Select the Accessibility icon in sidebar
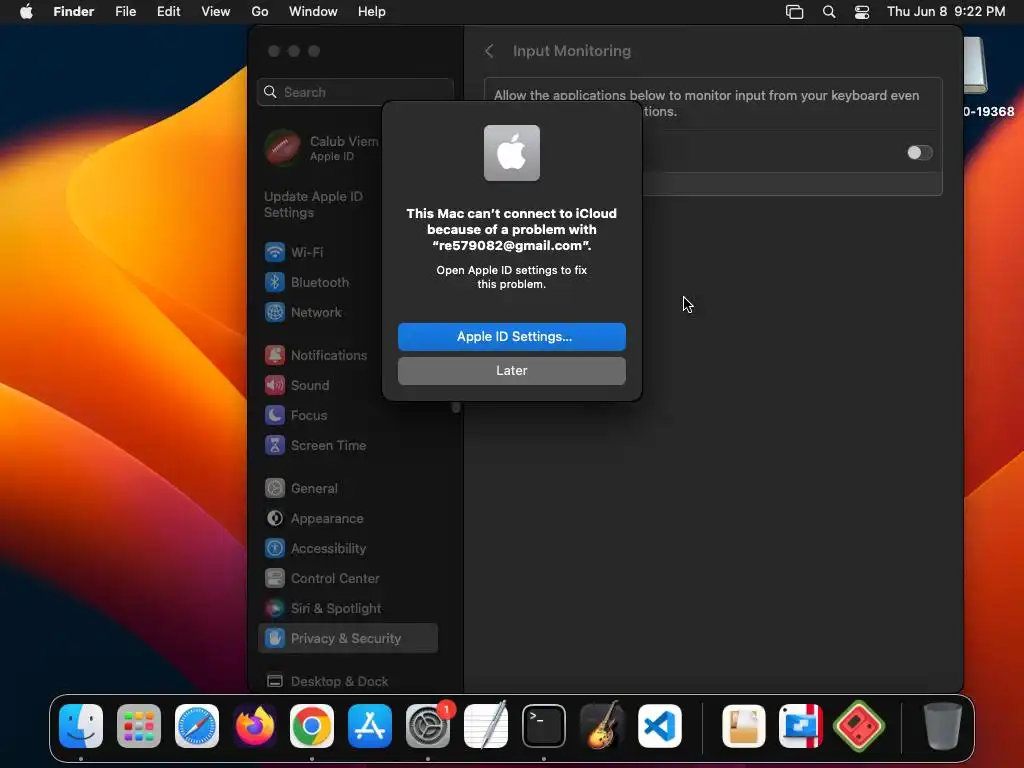 click(x=275, y=549)
